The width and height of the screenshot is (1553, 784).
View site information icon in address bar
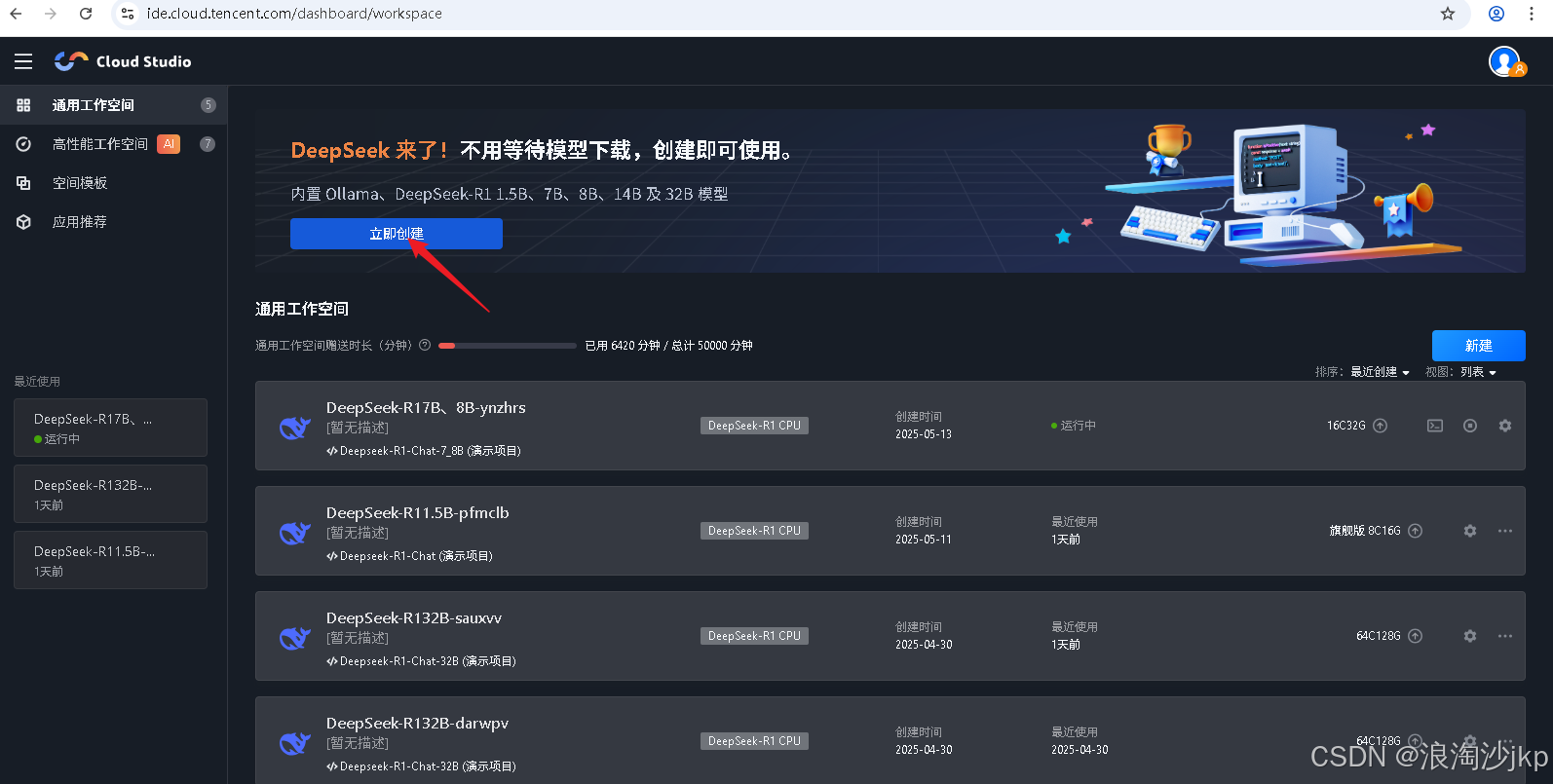[128, 14]
